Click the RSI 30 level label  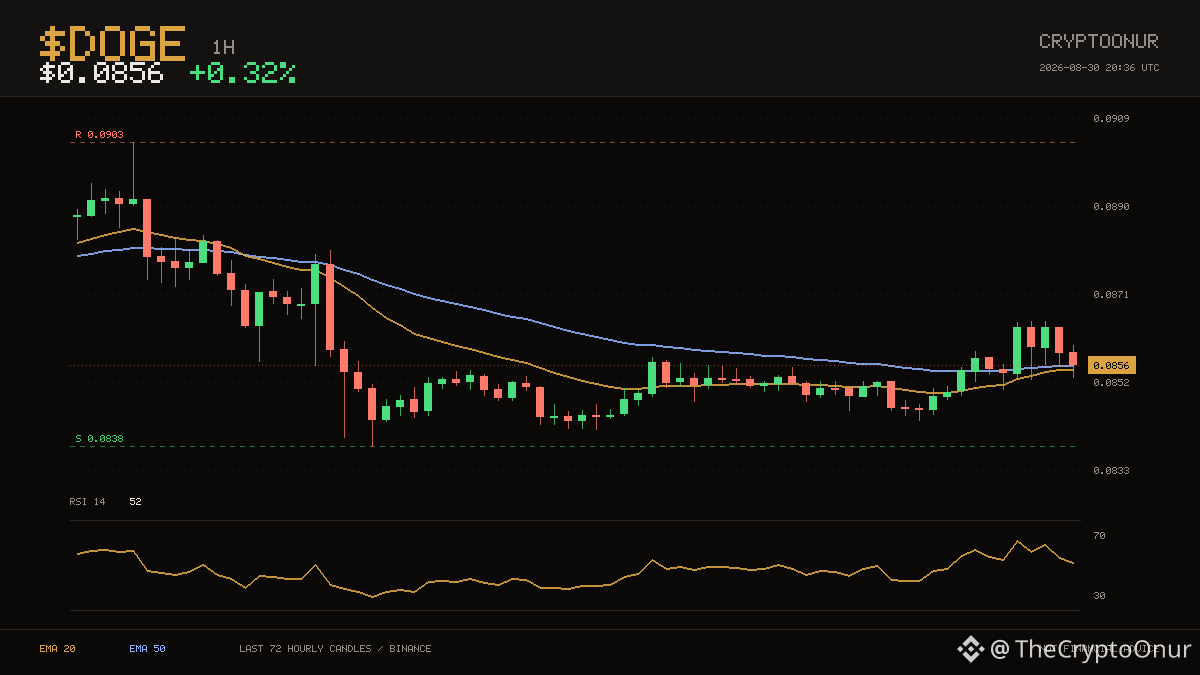tap(1099, 596)
